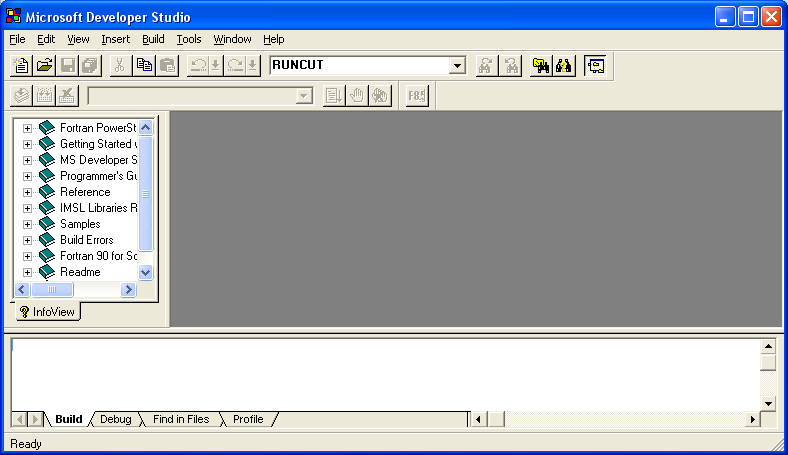This screenshot has height=455, width=788.
Task: Open the File menu
Action: 17,39
